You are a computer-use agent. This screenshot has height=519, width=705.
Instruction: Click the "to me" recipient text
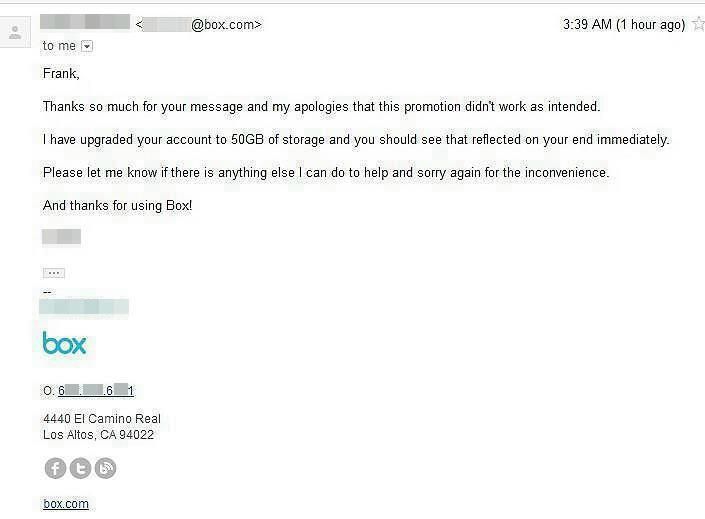tap(59, 46)
